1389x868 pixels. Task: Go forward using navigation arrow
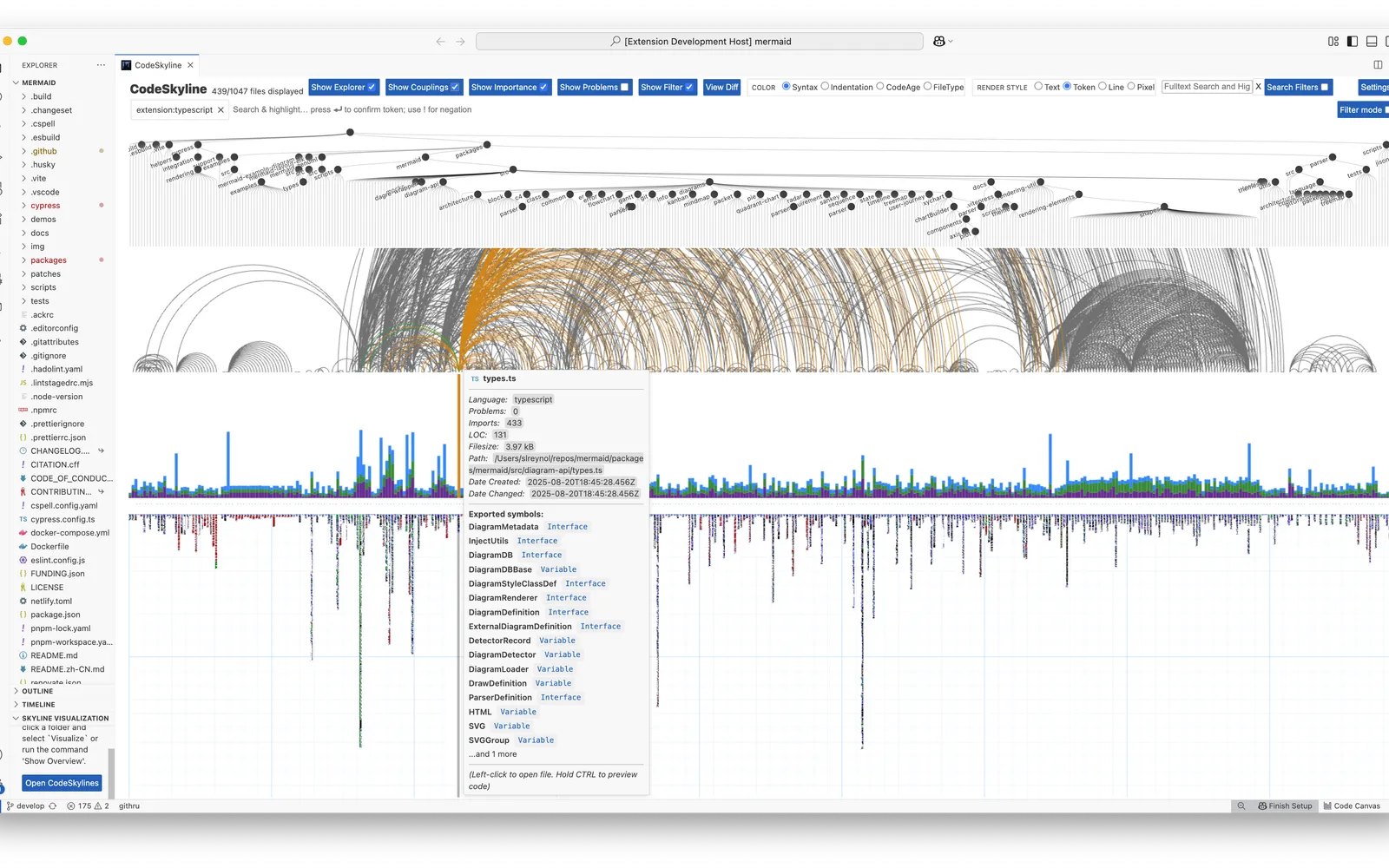click(461, 41)
